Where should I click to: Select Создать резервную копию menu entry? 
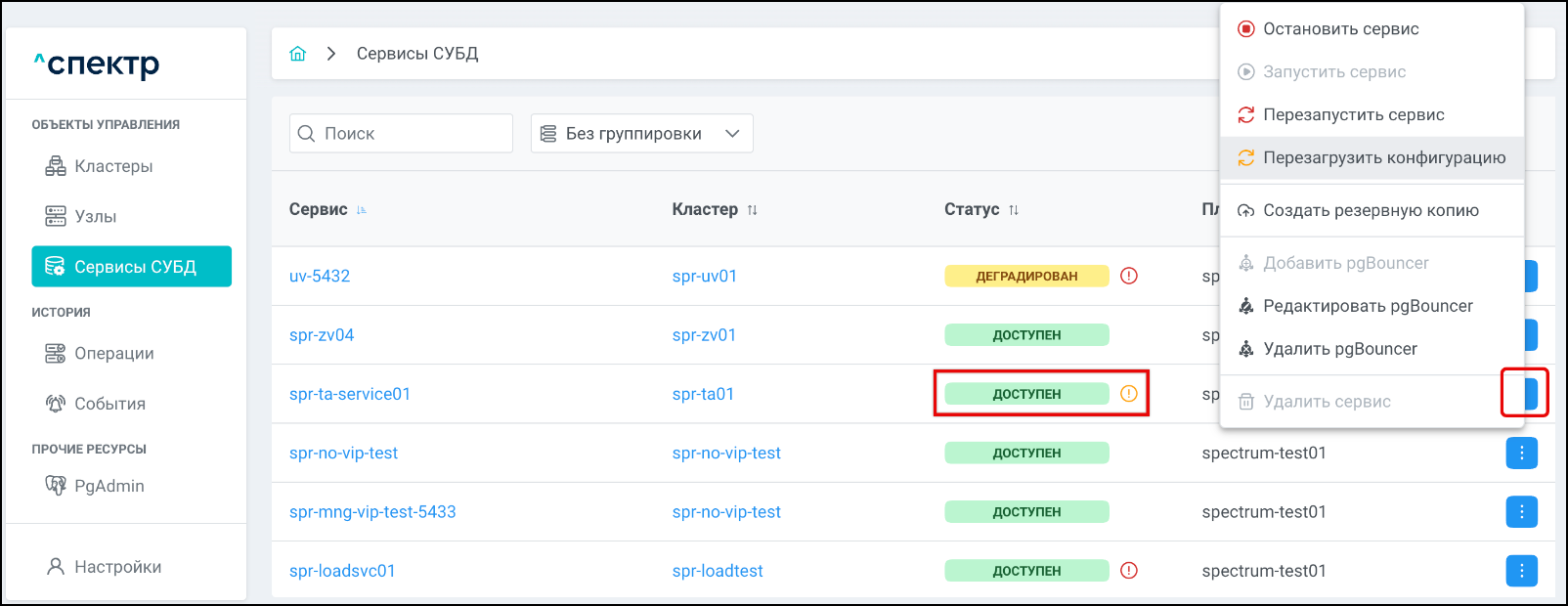coord(1370,211)
